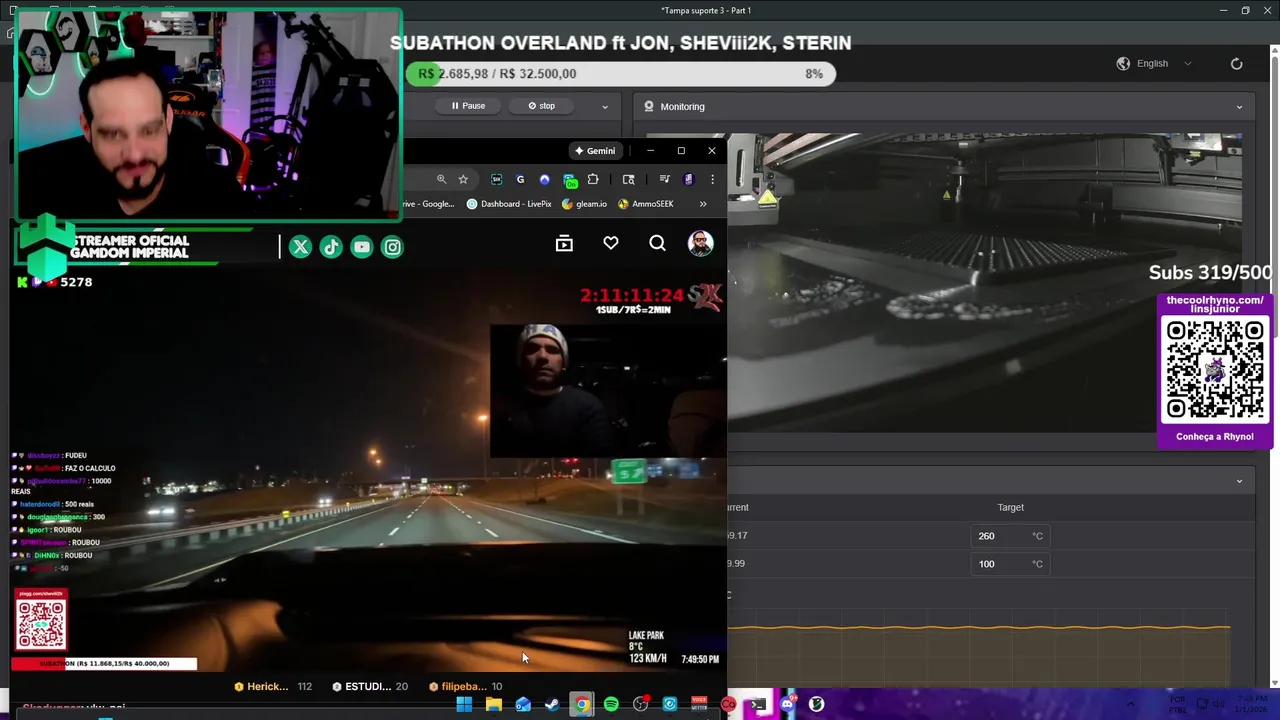Open the Dashboard - LivePix bookmark
This screenshot has width=1280, height=720.
click(509, 204)
